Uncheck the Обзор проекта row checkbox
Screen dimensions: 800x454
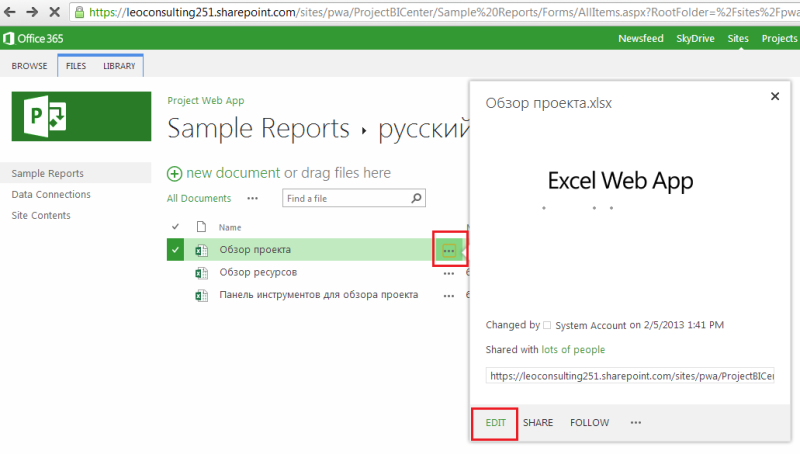[175, 250]
